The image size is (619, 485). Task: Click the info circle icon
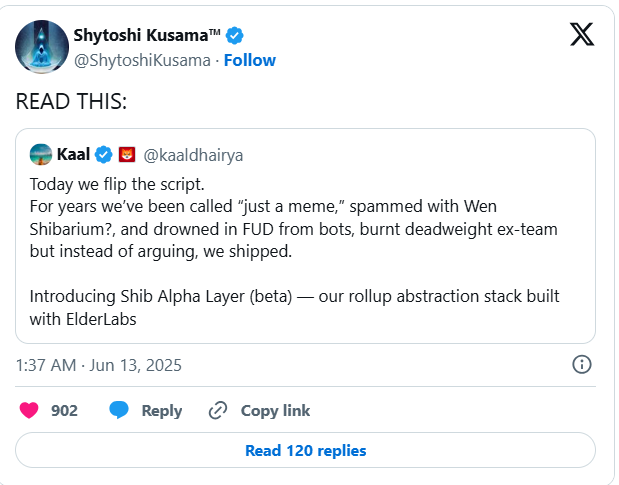pyautogui.click(x=581, y=364)
